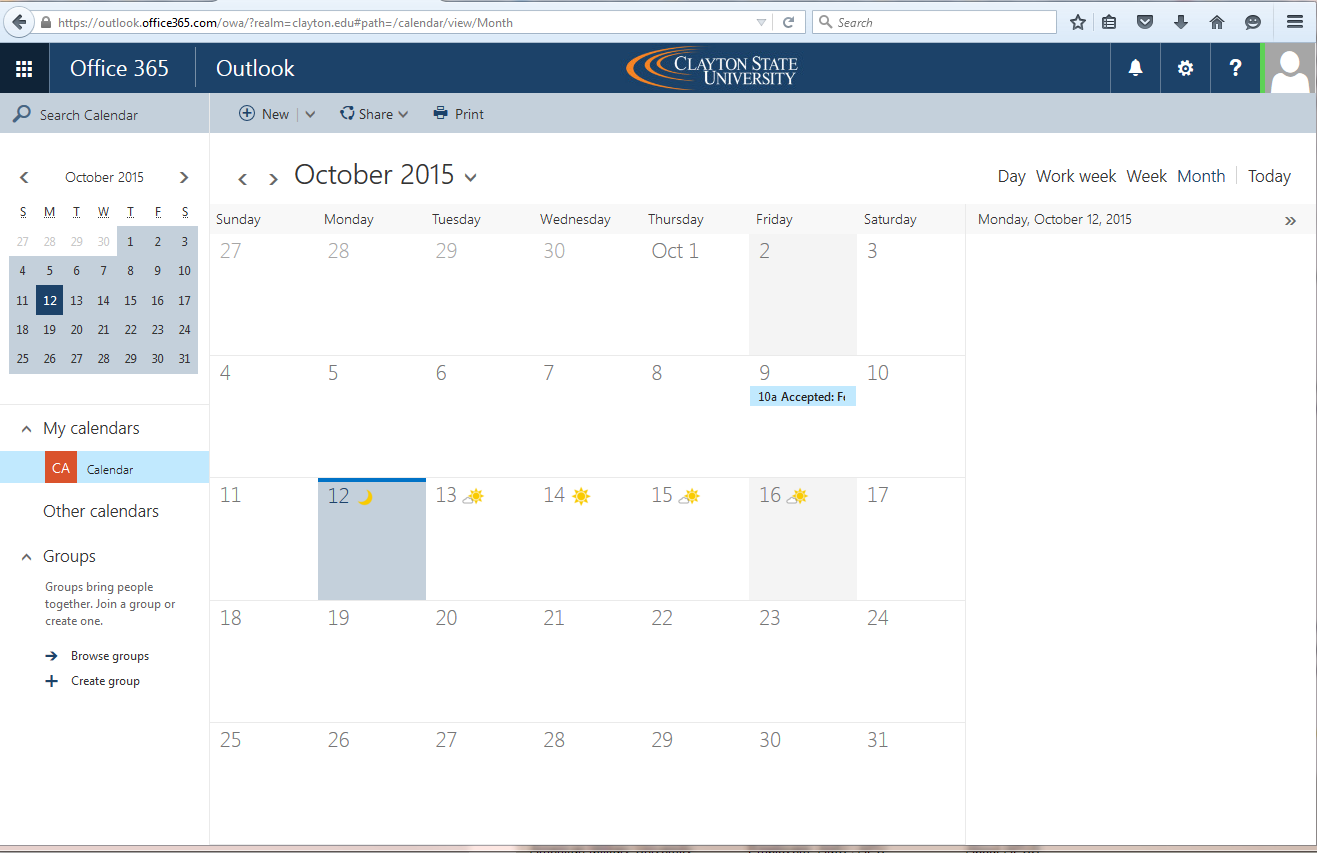The width and height of the screenshot is (1317, 853).
Task: Click the browser home icon
Action: pyautogui.click(x=1217, y=22)
